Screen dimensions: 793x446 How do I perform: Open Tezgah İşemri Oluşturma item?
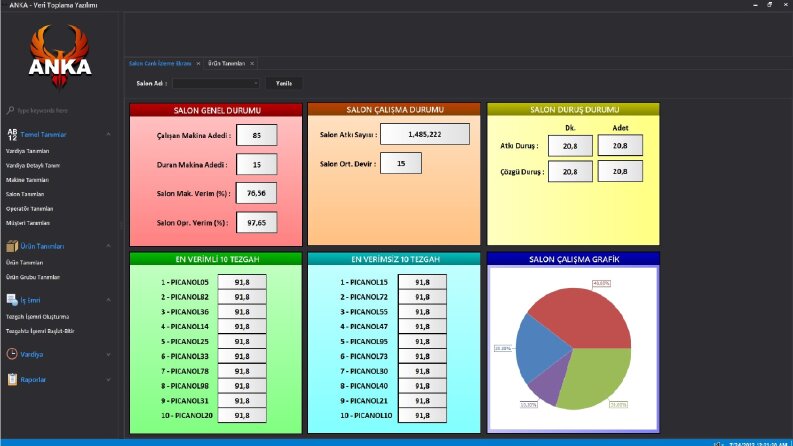(x=37, y=317)
